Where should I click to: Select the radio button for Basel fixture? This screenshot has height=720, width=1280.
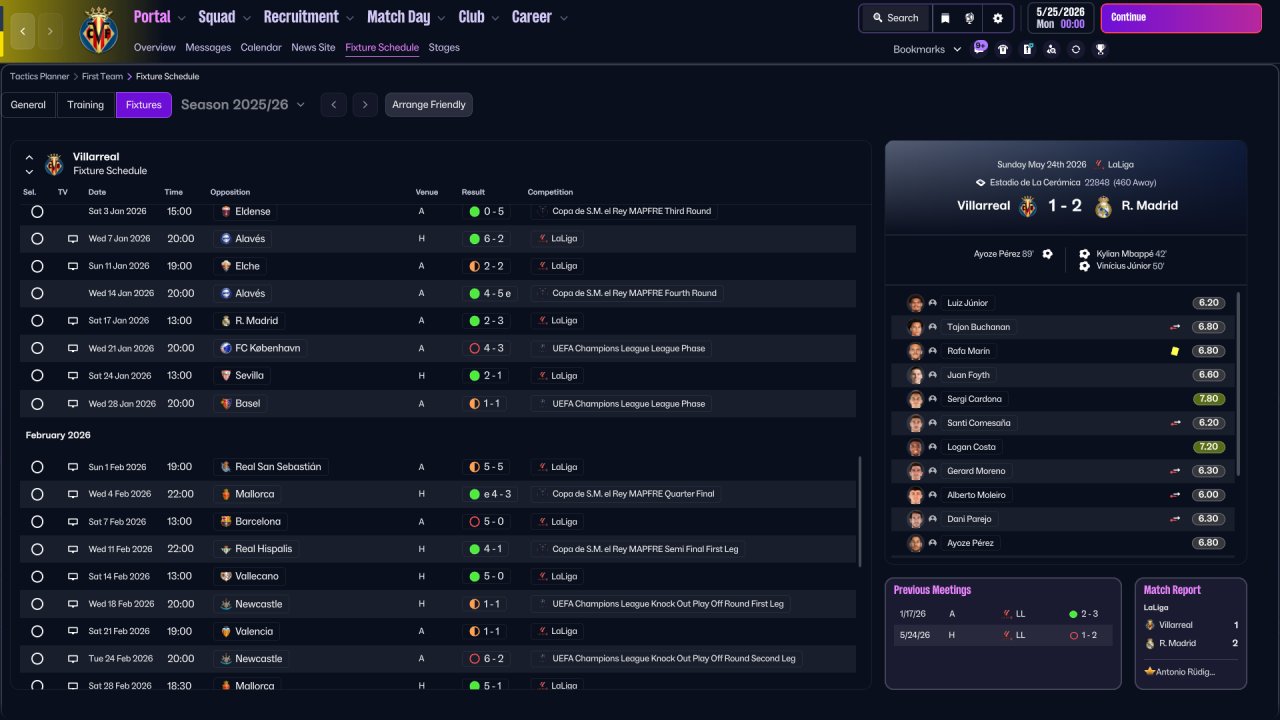[37, 404]
